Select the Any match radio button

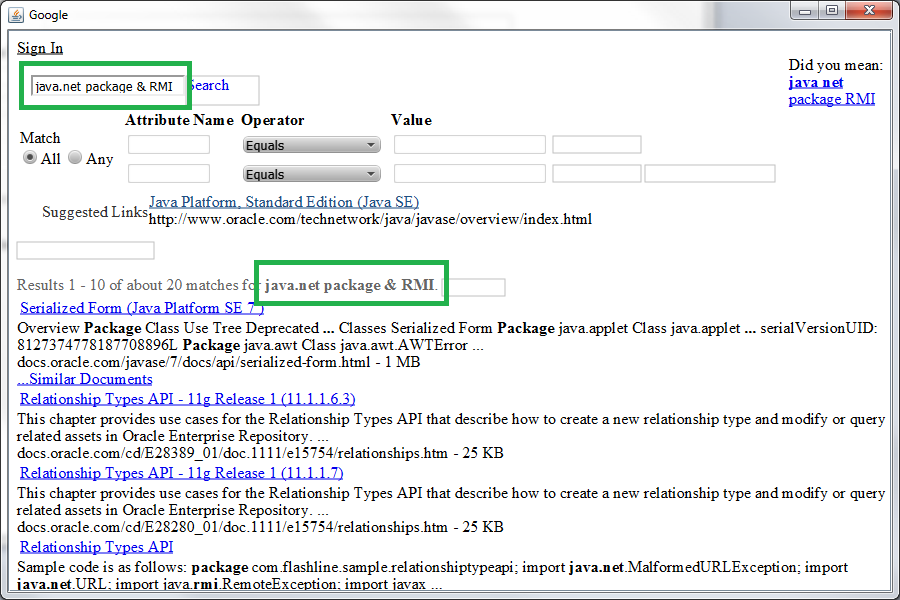point(75,157)
